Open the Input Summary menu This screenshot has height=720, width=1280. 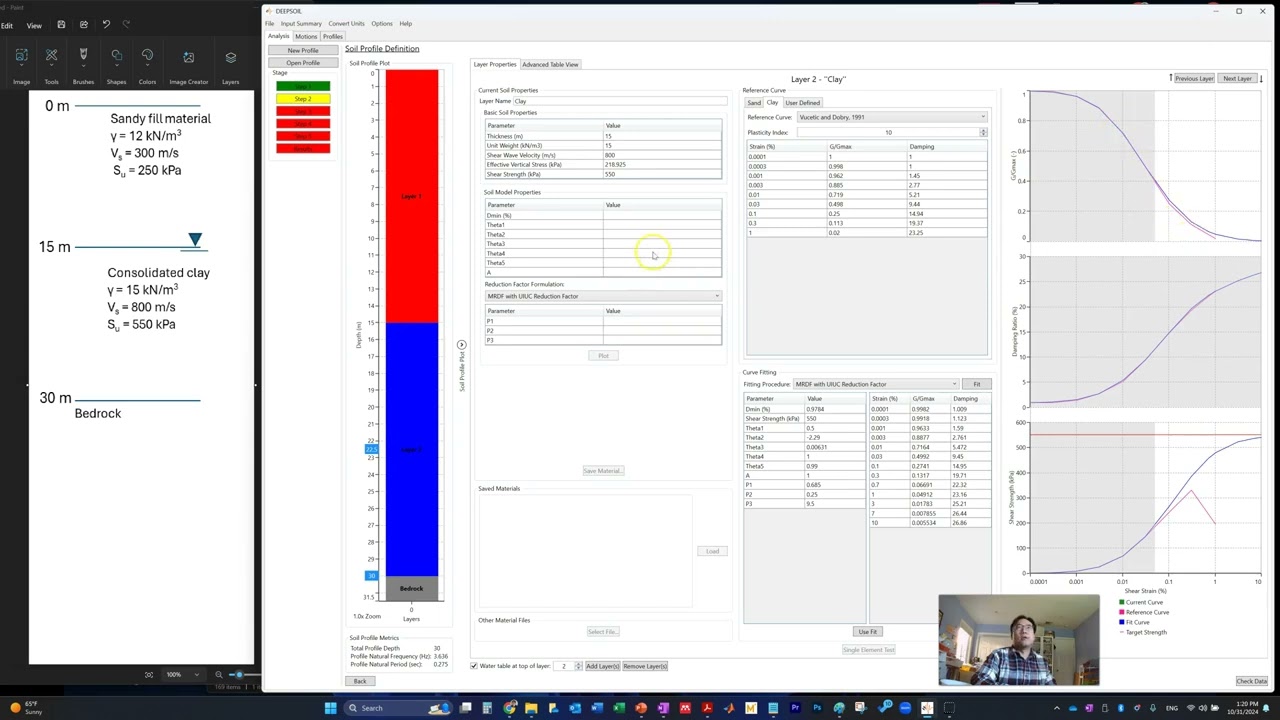pyautogui.click(x=301, y=23)
